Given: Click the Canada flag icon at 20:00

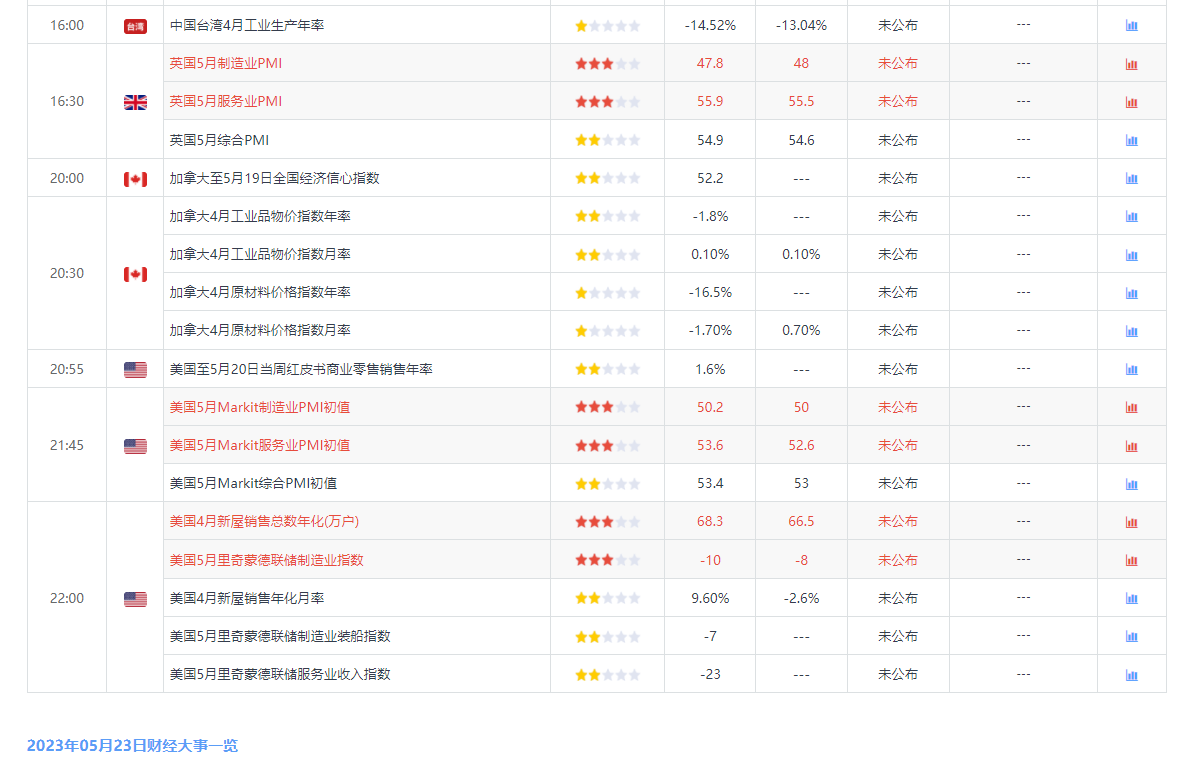Looking at the screenshot, I should (x=135, y=179).
